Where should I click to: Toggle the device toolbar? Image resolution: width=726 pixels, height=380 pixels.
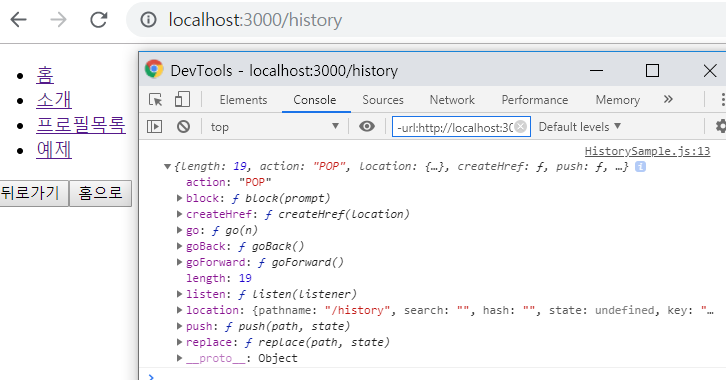pos(182,100)
